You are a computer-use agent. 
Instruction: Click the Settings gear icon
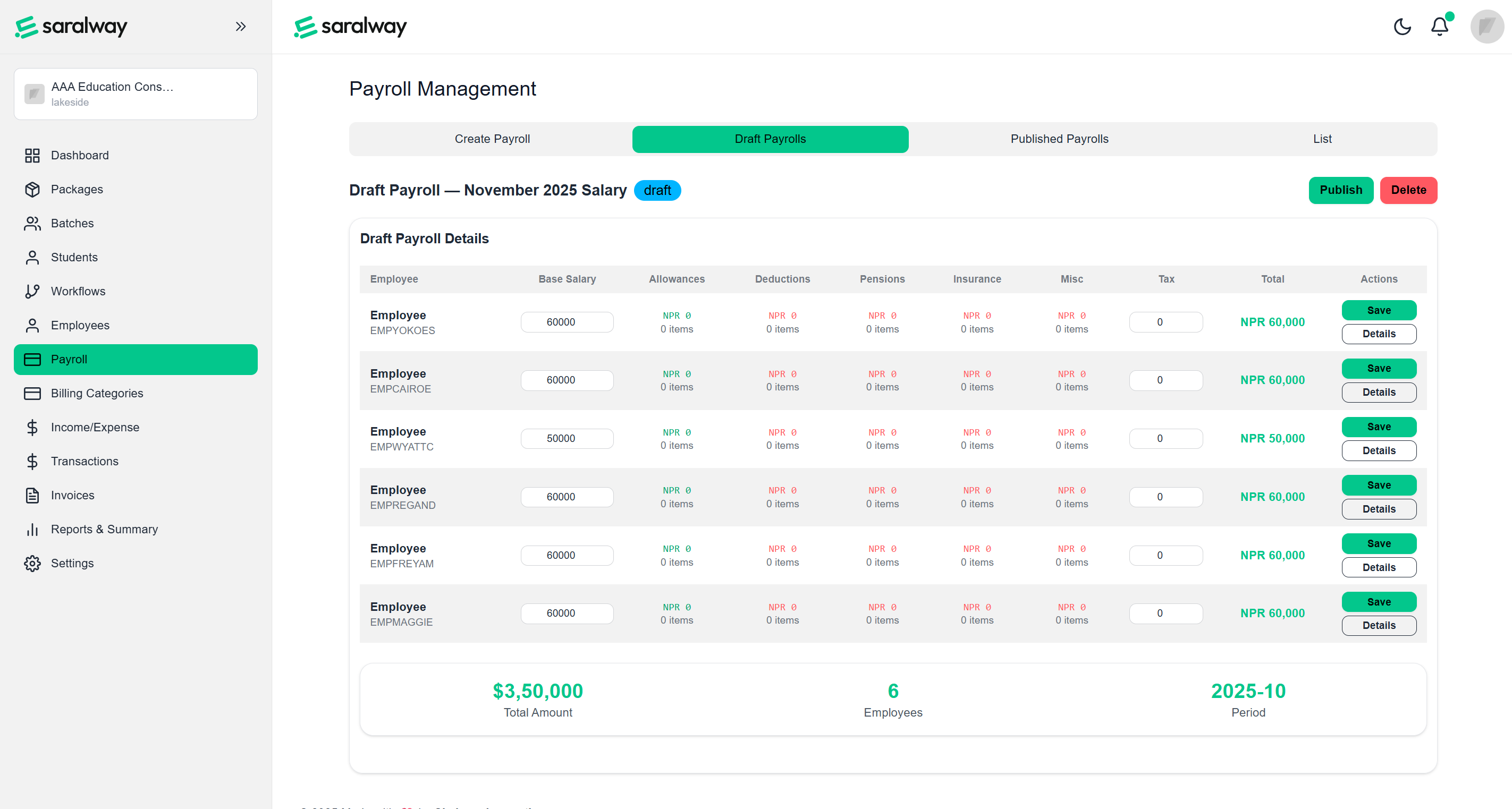[x=32, y=563]
